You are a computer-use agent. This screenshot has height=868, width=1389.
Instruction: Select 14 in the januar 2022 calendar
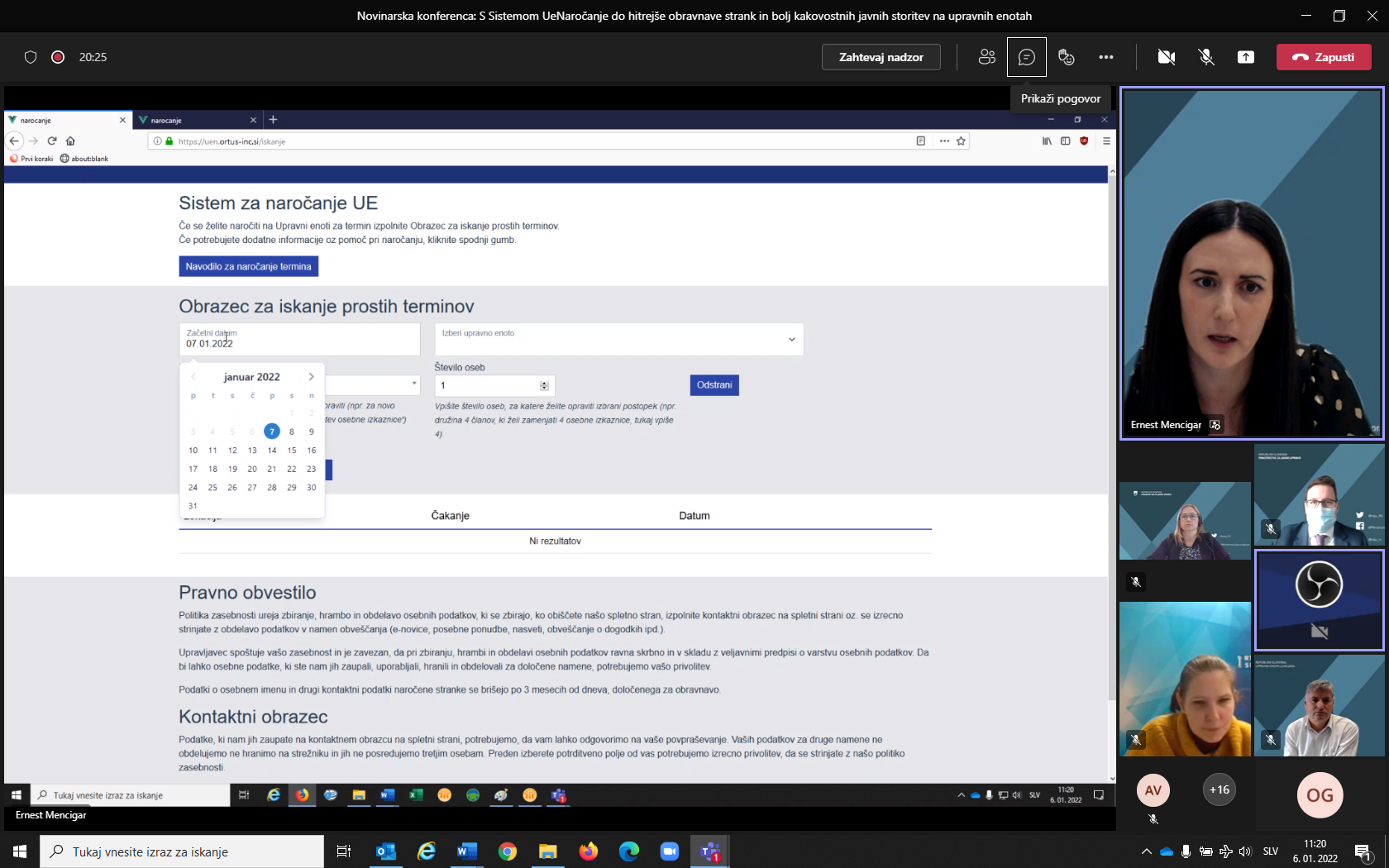[272, 451]
